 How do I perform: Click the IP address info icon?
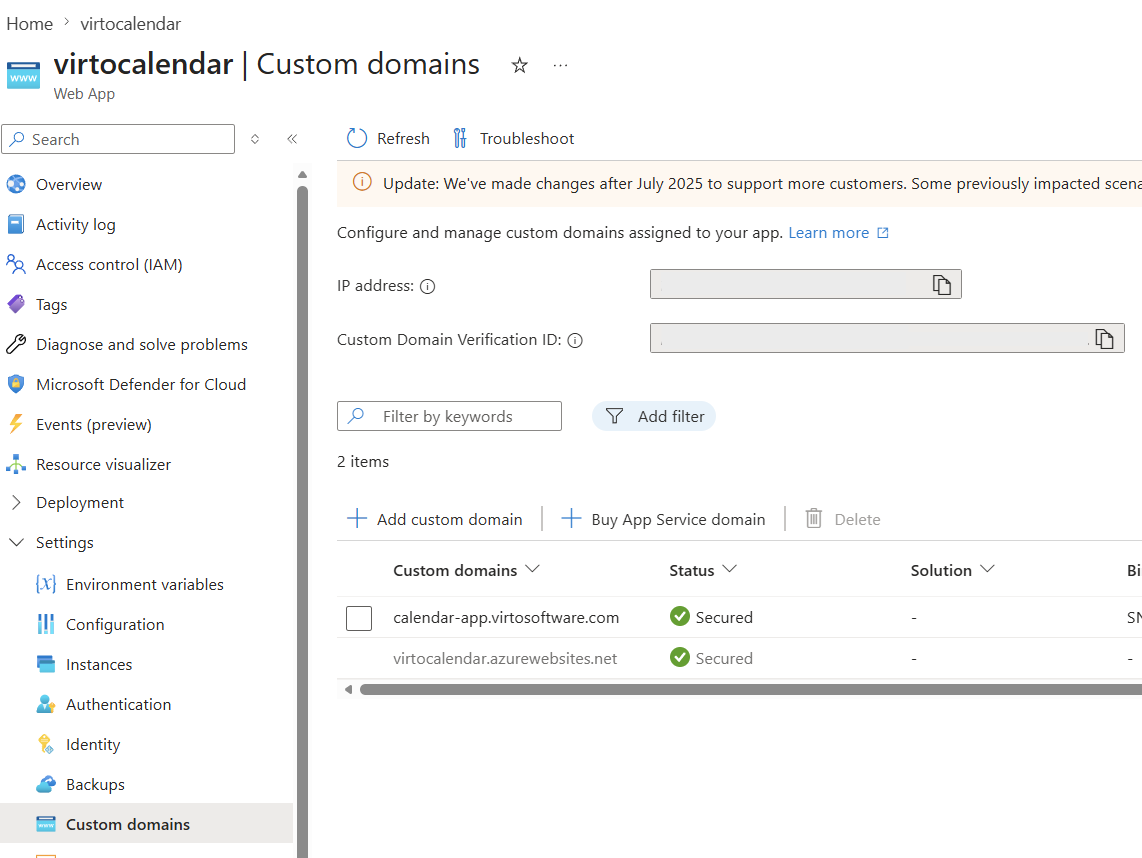[x=428, y=286]
